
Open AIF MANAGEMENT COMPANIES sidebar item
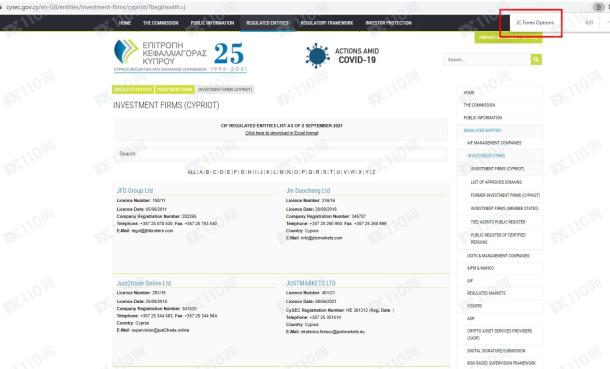coord(494,143)
